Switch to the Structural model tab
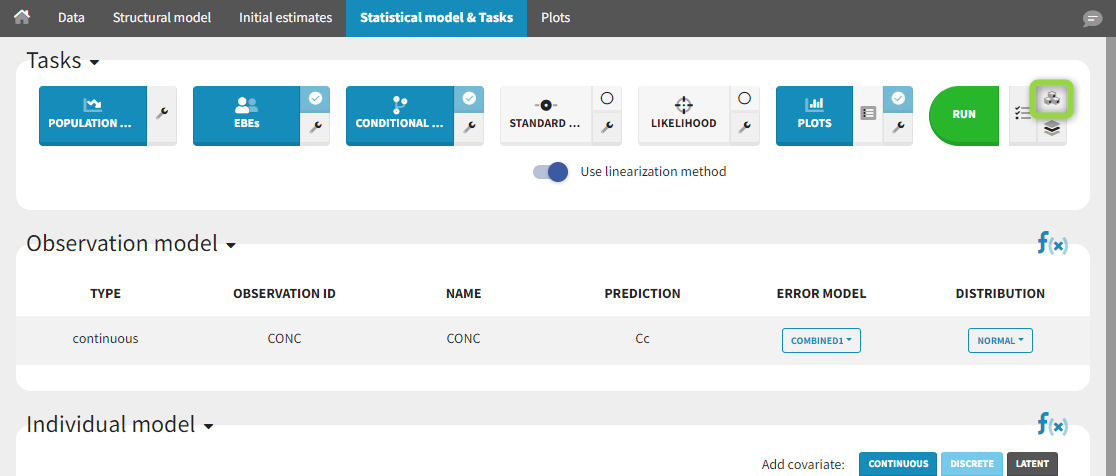The height and width of the screenshot is (476, 1116). 161,18
